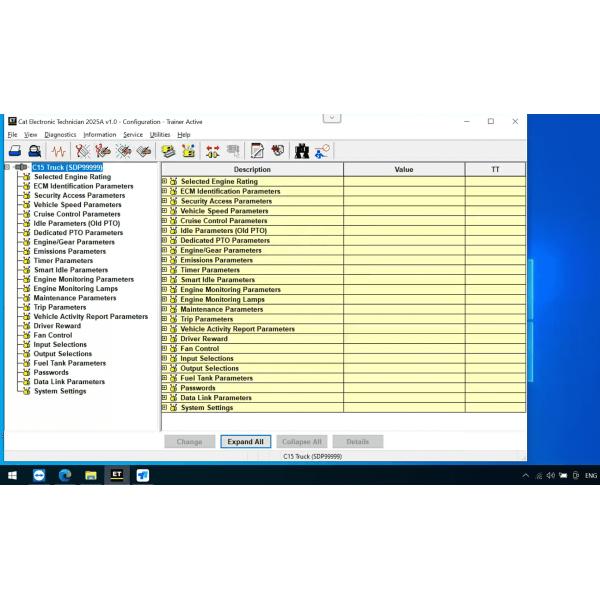The width and height of the screenshot is (600, 600).
Task: Click the Status Tool waveform icon
Action: pos(59,151)
